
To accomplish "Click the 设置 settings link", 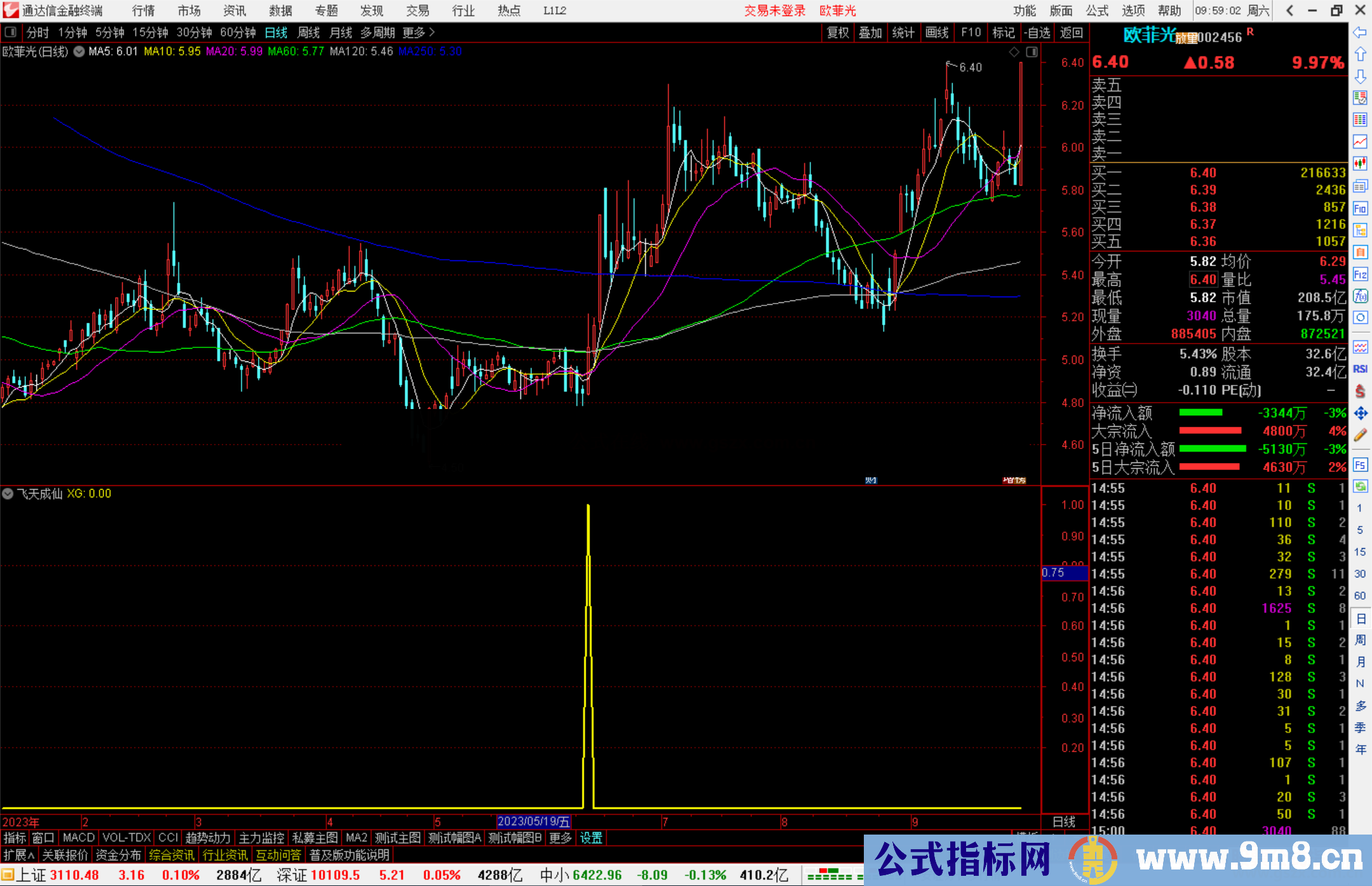I will tap(591, 838).
